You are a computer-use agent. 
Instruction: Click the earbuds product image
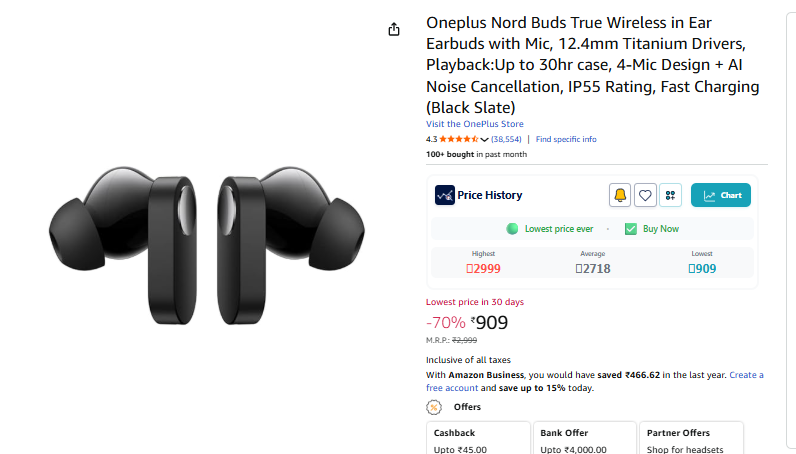(207, 245)
